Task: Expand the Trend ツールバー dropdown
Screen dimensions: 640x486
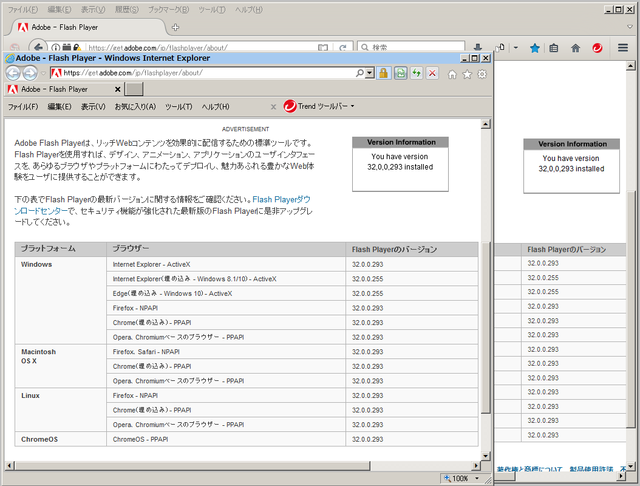Action: tap(352, 106)
